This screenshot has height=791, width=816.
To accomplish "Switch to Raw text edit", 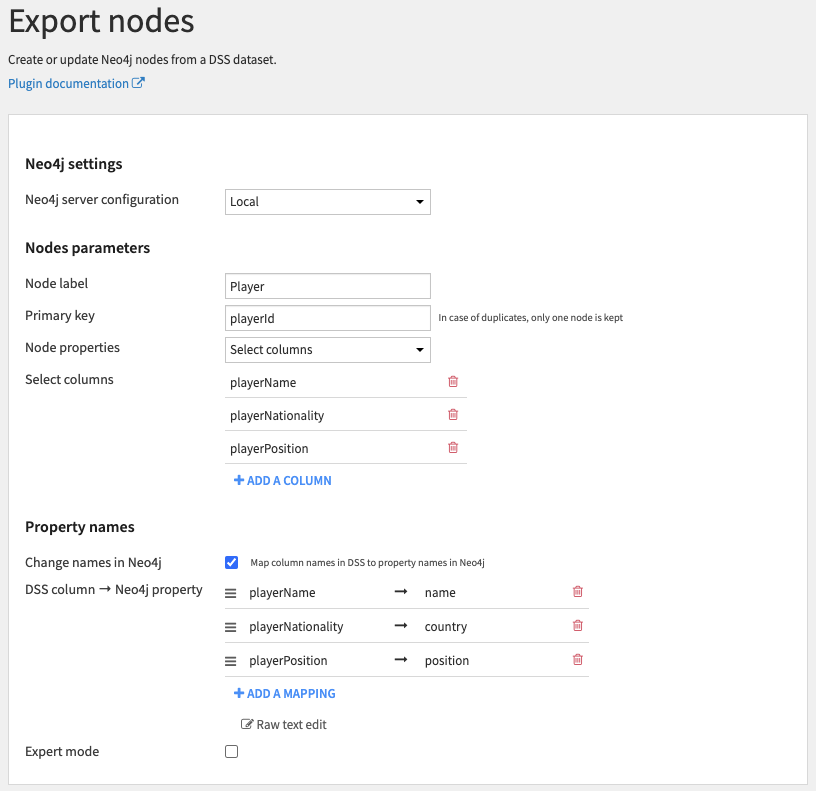I will 284,725.
